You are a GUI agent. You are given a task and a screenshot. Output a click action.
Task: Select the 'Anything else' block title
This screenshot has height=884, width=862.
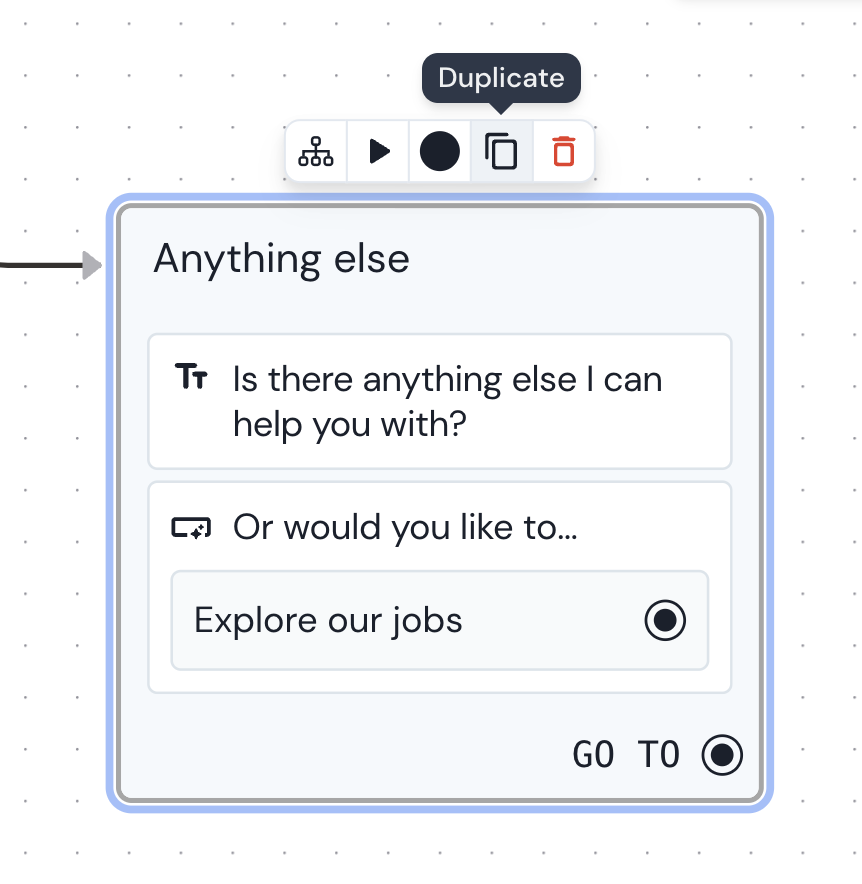(281, 259)
